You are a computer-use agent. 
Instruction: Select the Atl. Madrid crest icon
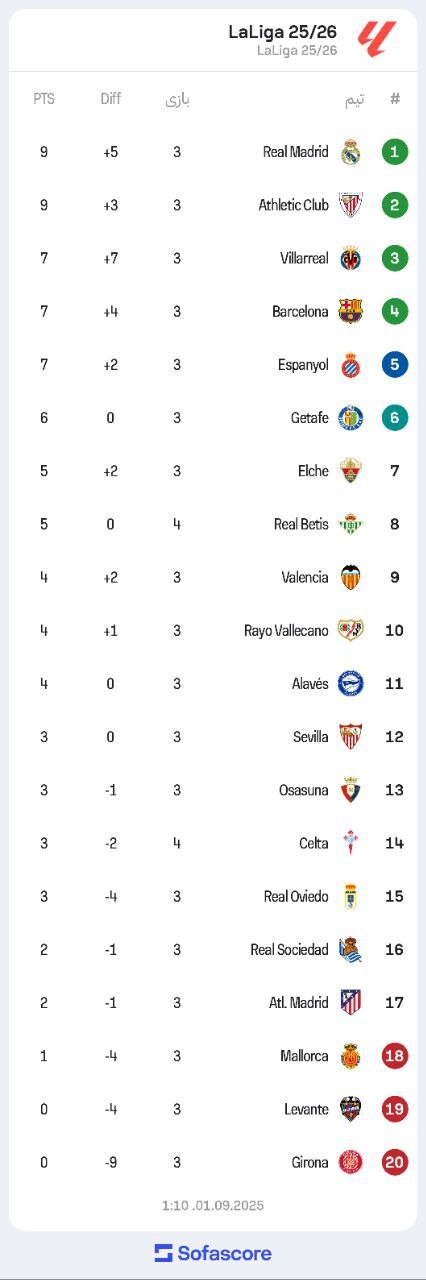[x=350, y=1002]
